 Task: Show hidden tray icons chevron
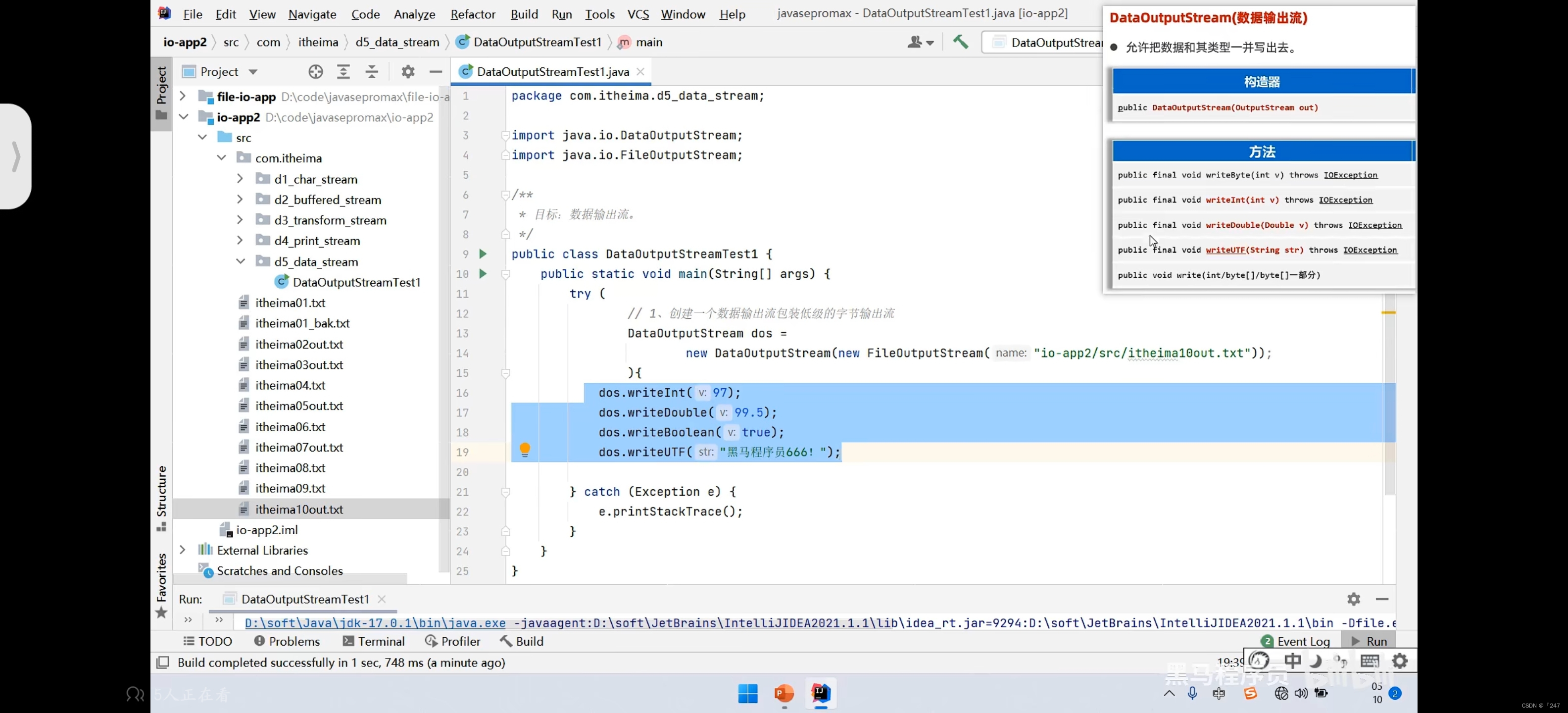(1169, 694)
